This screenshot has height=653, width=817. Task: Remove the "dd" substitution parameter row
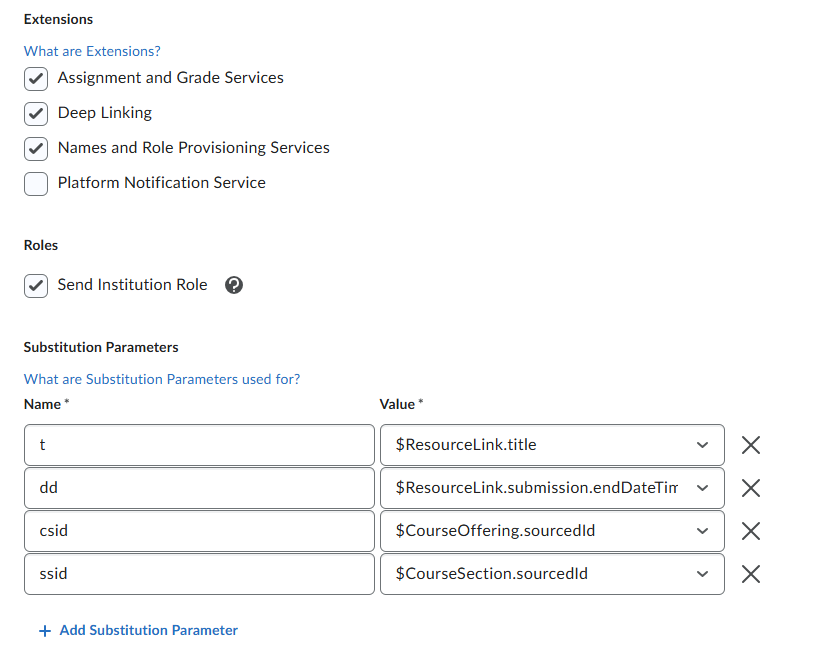[x=751, y=487]
